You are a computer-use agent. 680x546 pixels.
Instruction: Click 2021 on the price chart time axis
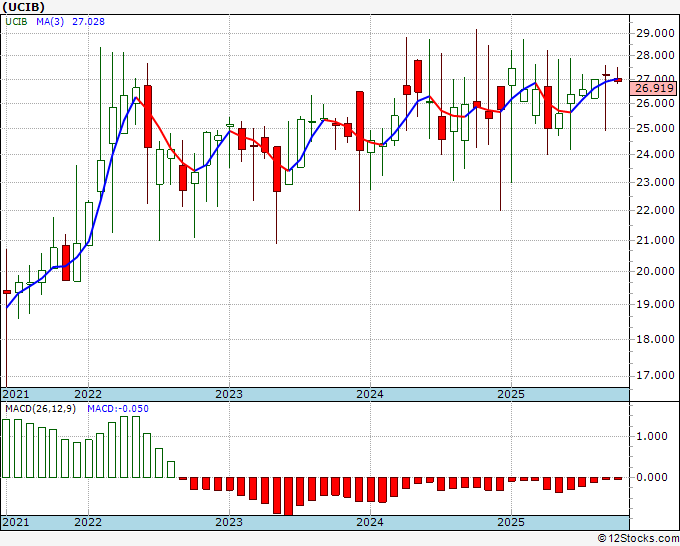pyautogui.click(x=16, y=394)
